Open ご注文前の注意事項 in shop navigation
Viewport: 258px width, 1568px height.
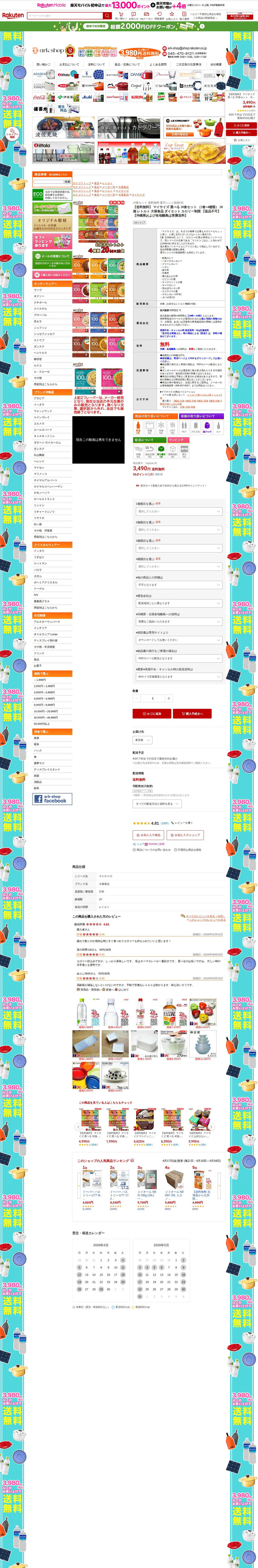[189, 65]
